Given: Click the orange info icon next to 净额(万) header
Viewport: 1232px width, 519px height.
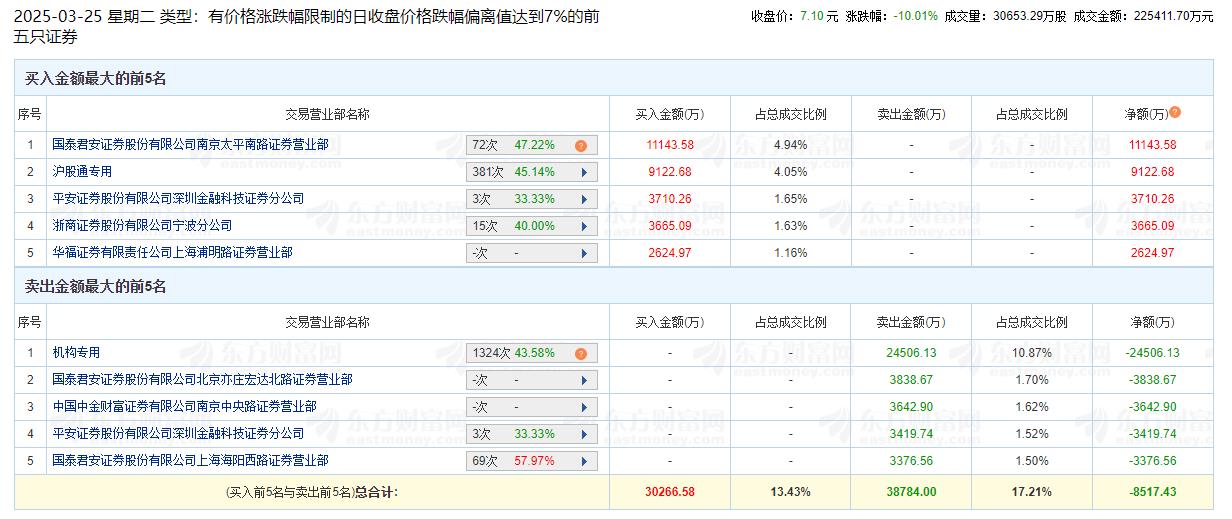Looking at the screenshot, I should [1175, 113].
